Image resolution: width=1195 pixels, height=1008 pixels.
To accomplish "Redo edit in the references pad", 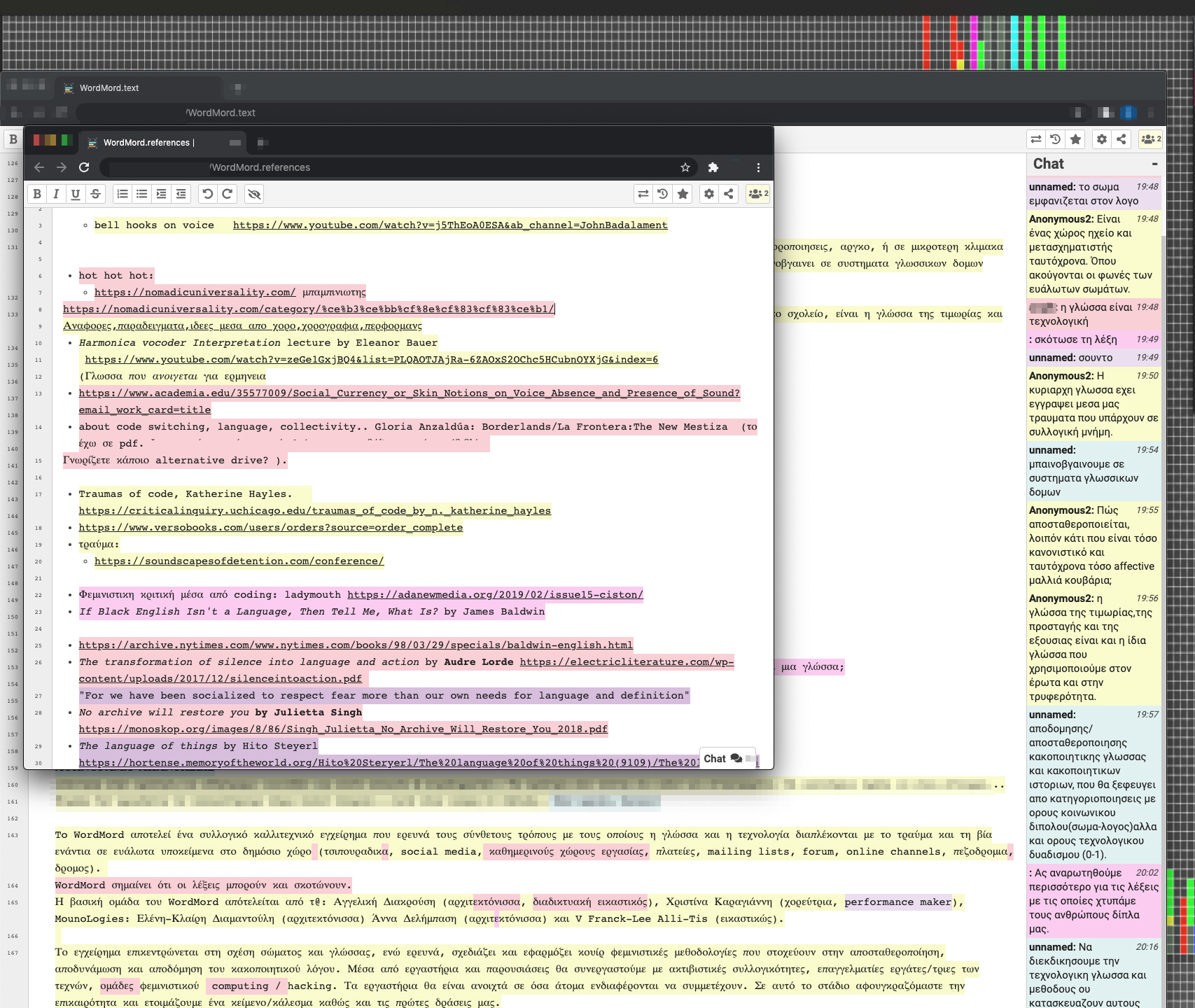I will pyautogui.click(x=228, y=194).
